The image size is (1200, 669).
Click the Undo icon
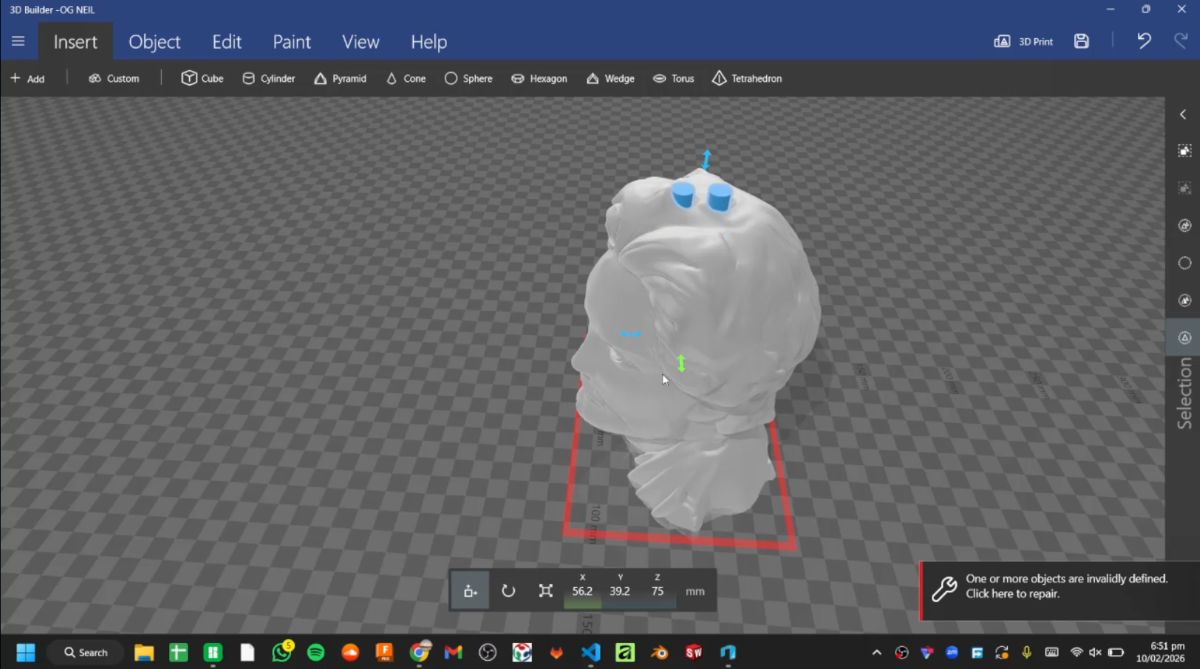1143,40
